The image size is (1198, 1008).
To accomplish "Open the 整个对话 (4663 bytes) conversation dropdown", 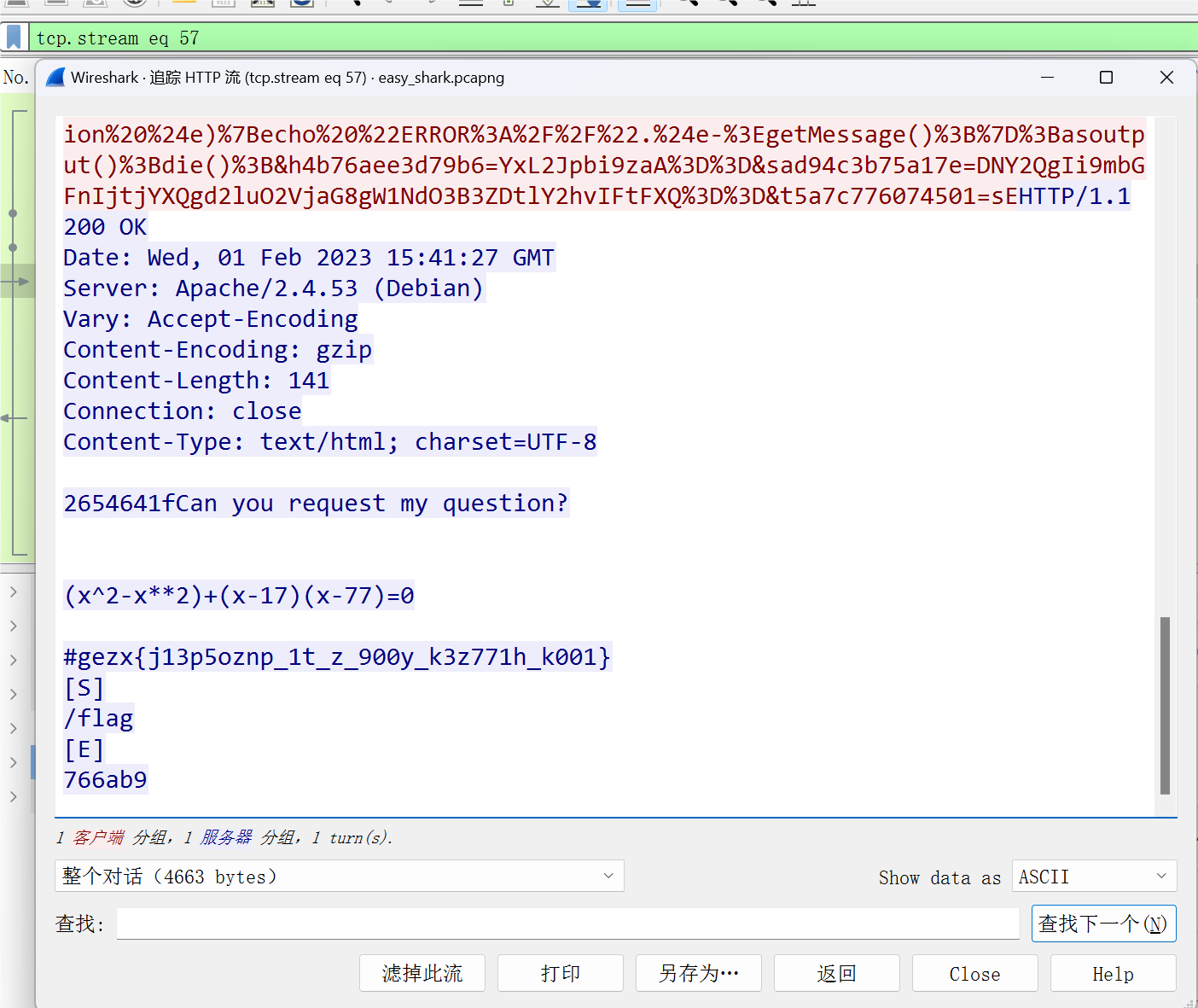I will (x=340, y=876).
